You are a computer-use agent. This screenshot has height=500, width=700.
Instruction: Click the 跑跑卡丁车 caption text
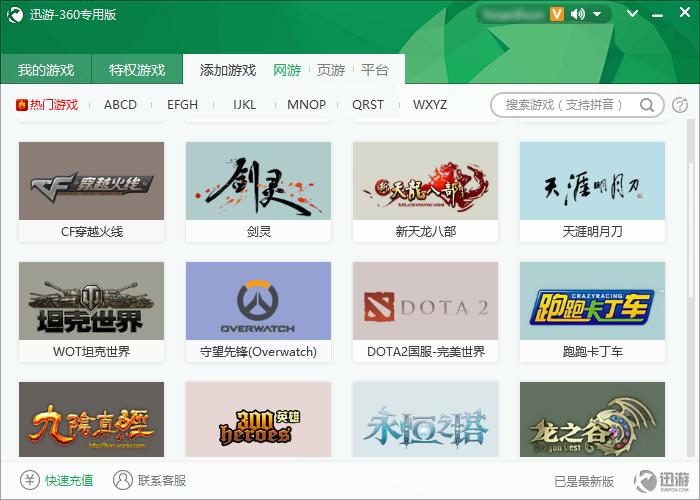pyautogui.click(x=592, y=352)
